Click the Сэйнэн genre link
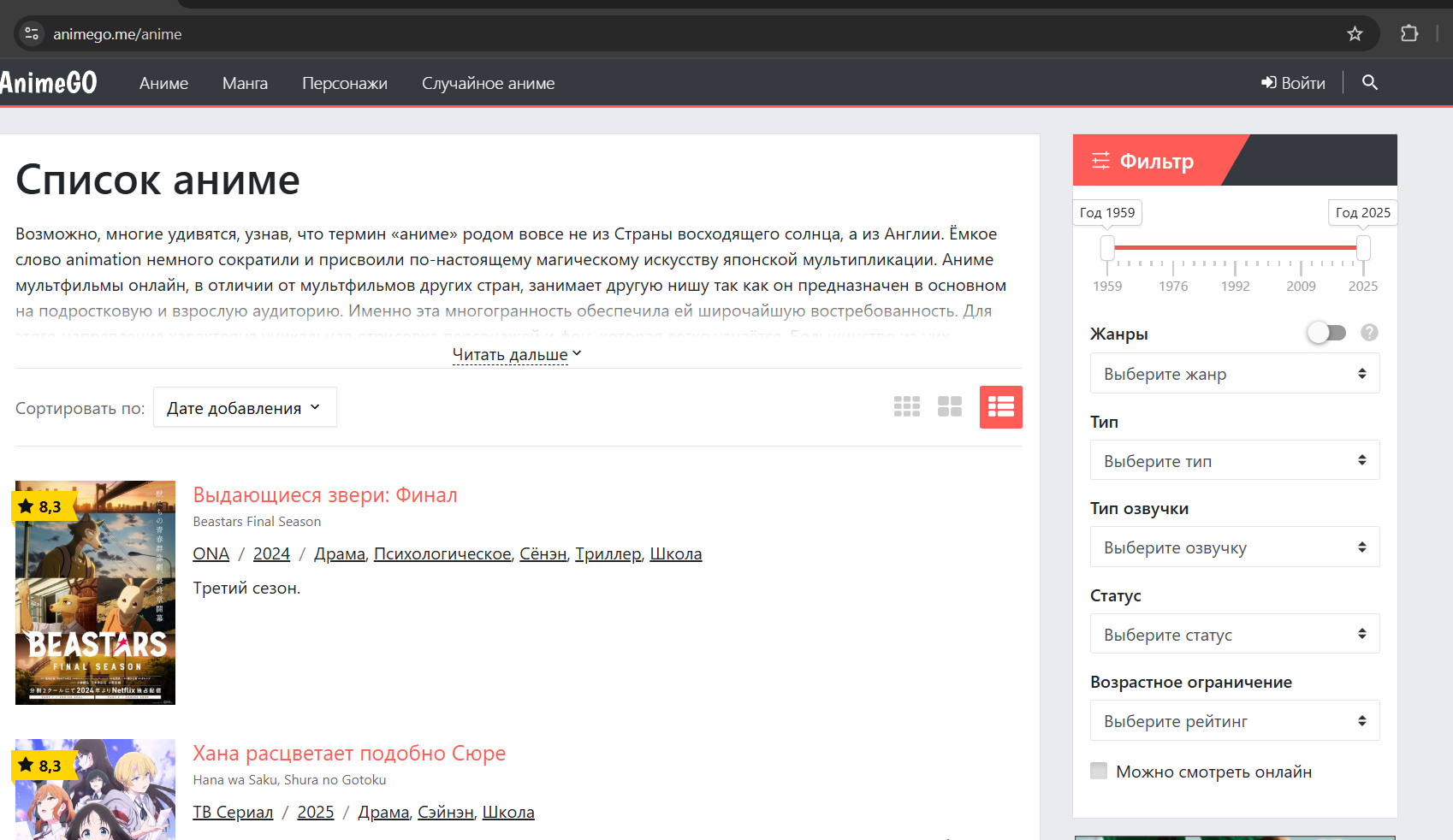This screenshot has width=1453, height=840. [x=446, y=812]
